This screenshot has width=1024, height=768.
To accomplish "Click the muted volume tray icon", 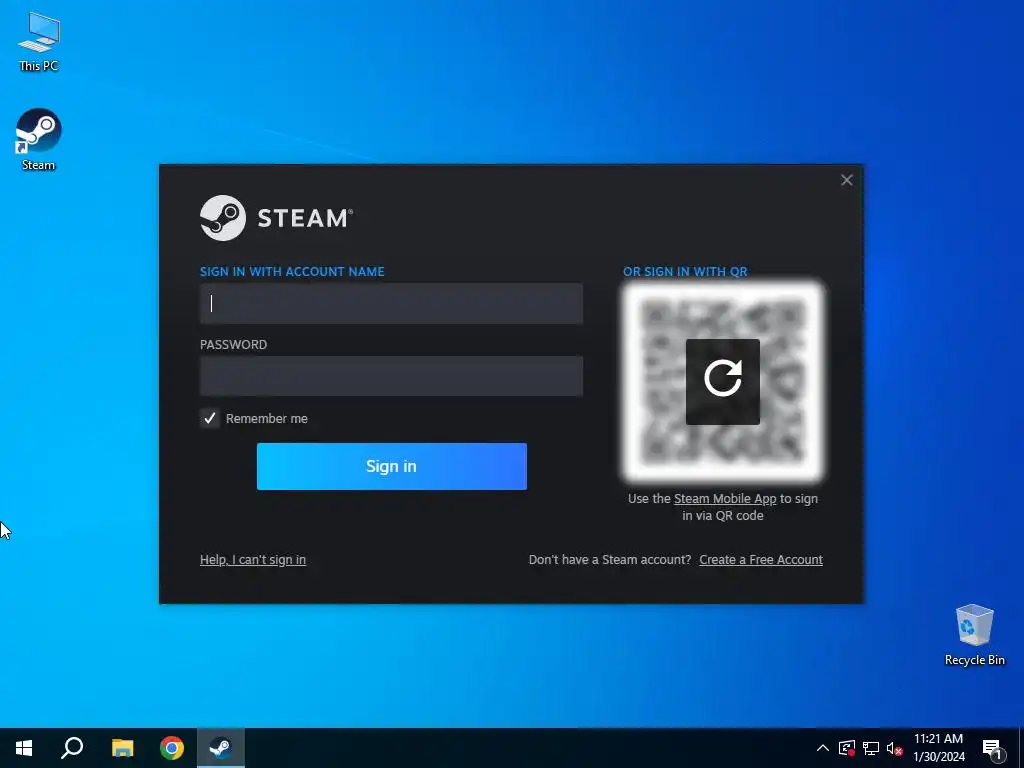I will point(894,748).
